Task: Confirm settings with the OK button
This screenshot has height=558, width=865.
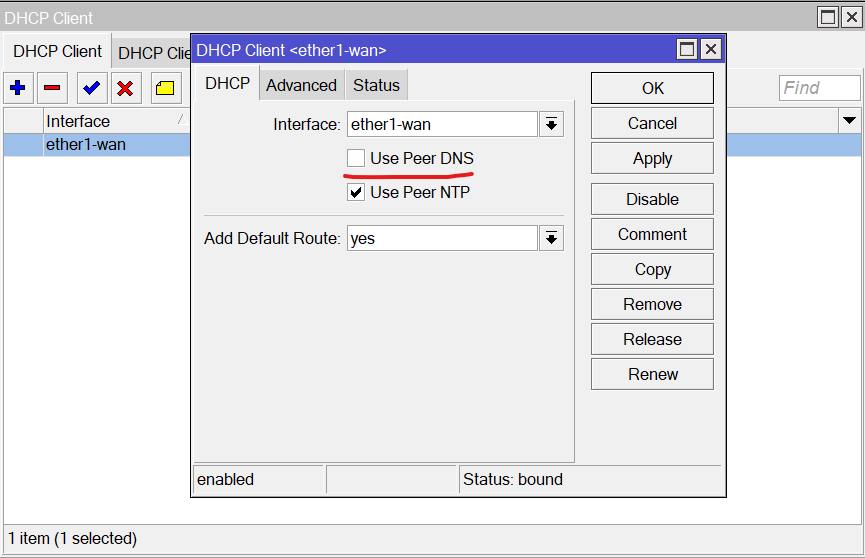Action: [652, 88]
